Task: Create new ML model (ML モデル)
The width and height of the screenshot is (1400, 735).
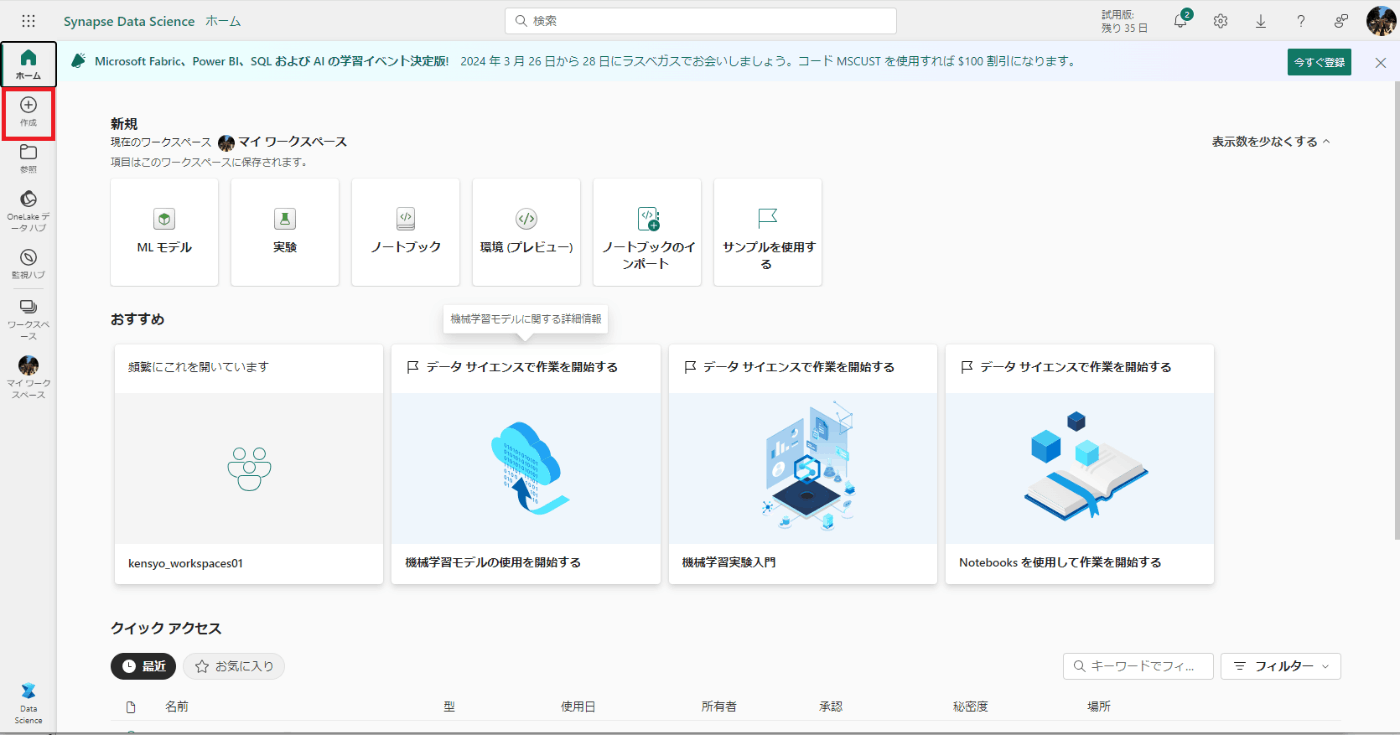Action: pyautogui.click(x=164, y=232)
